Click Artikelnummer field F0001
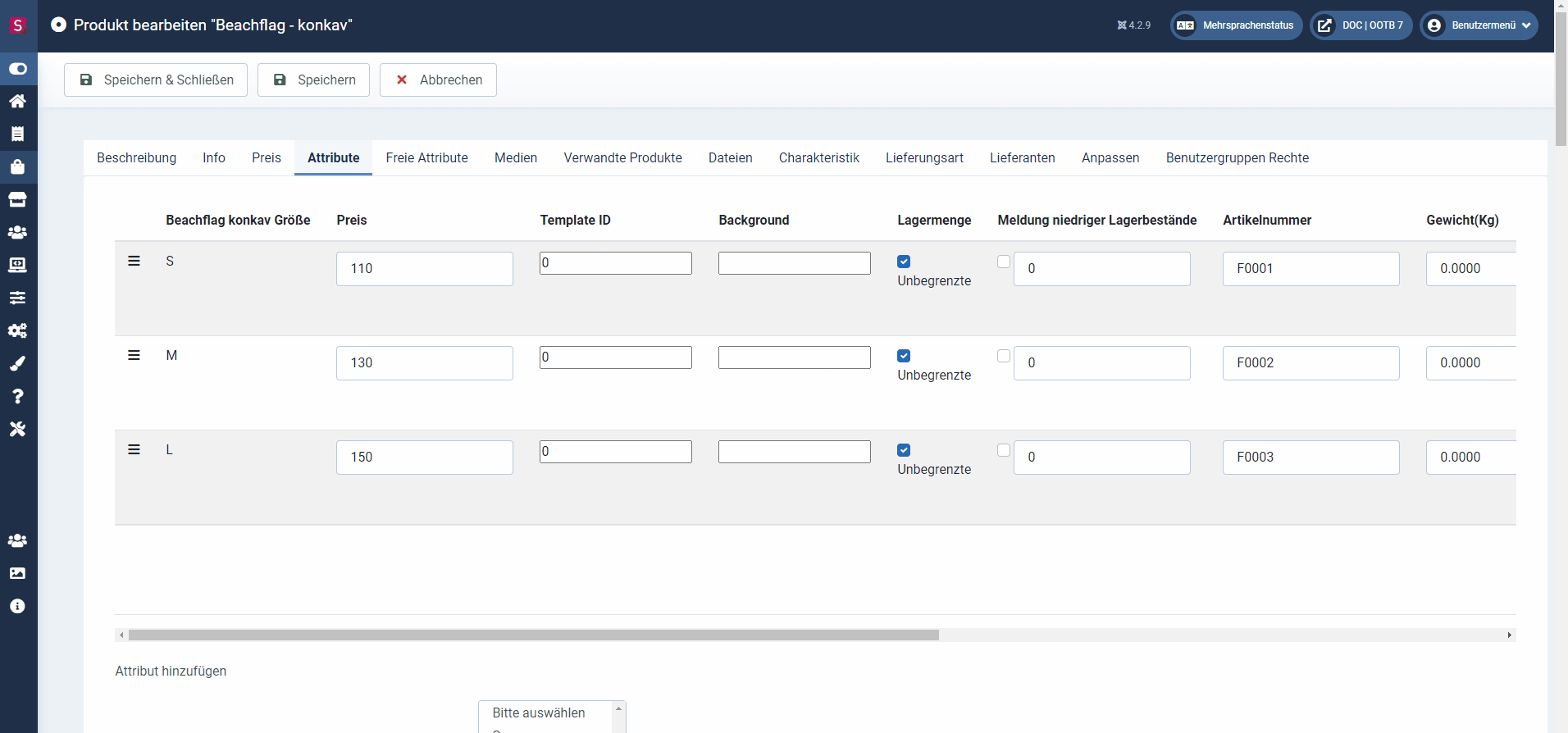The height and width of the screenshot is (733, 1568). tap(1311, 269)
